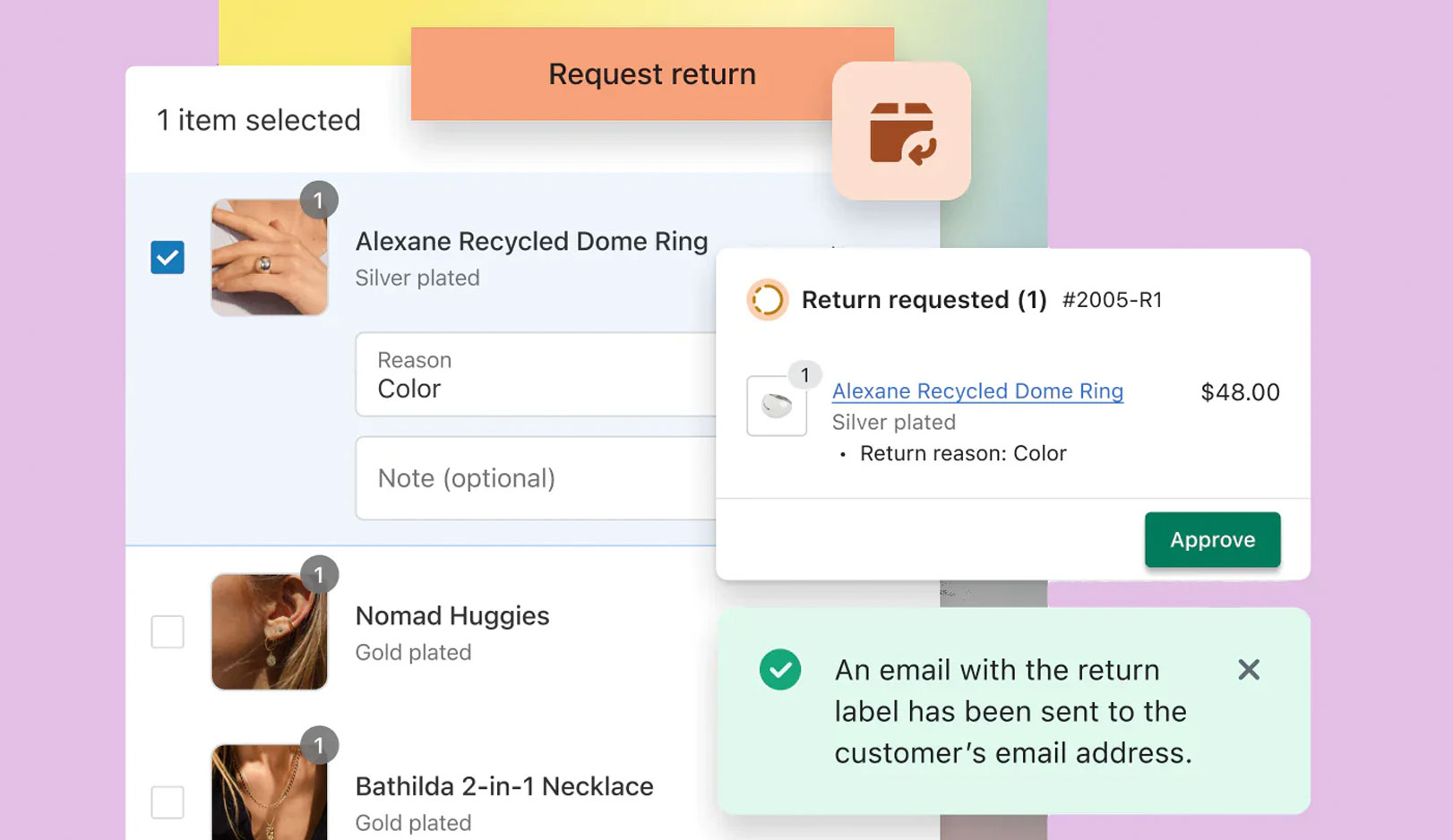Uncheck the Alexane Recycled Dome Ring checkbox
Image resolution: width=1453 pixels, height=840 pixels.
tap(168, 258)
